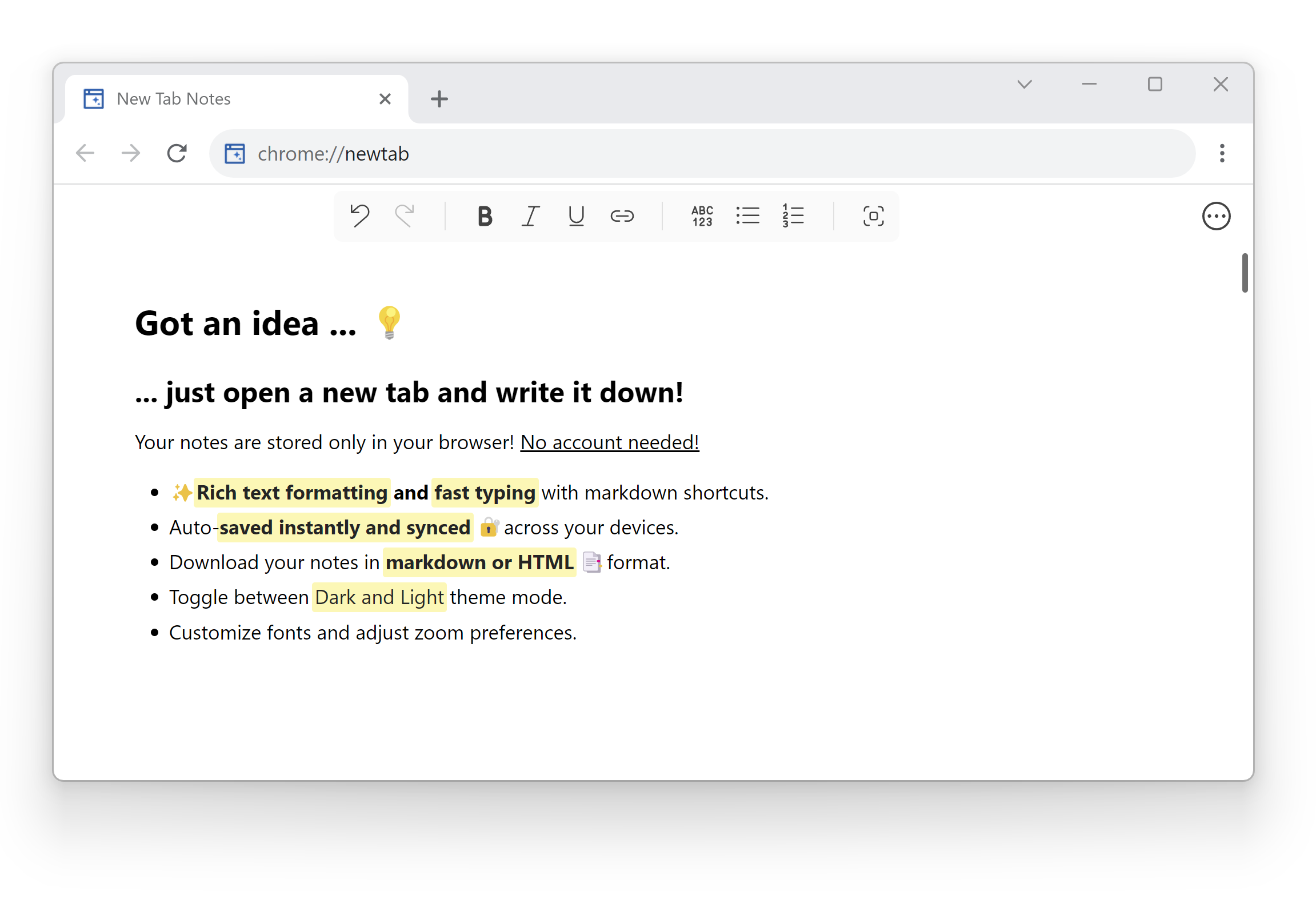This screenshot has width=1316, height=919.
Task: Redo the last edit
Action: (x=405, y=216)
